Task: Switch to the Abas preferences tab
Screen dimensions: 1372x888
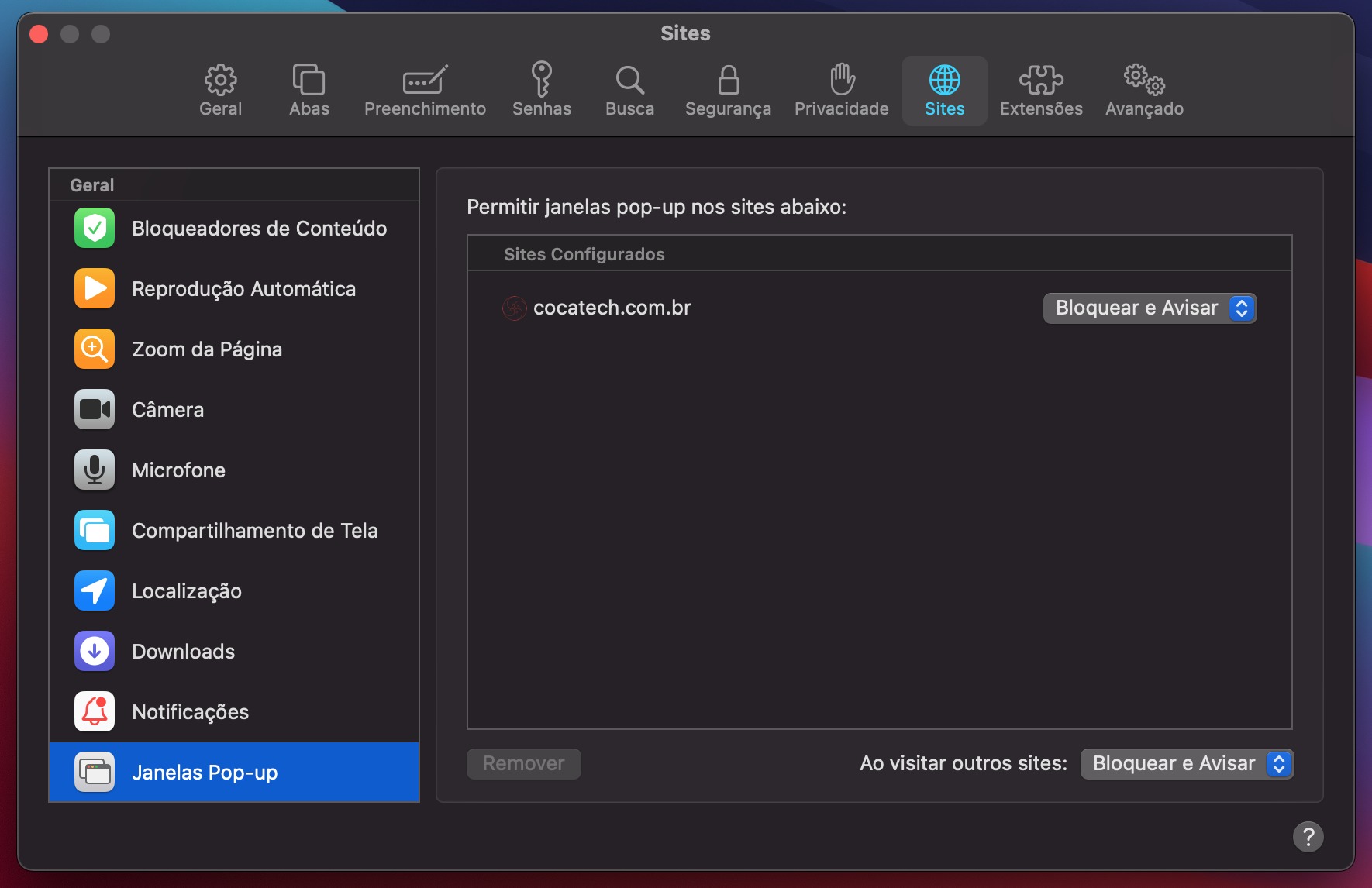Action: click(309, 89)
